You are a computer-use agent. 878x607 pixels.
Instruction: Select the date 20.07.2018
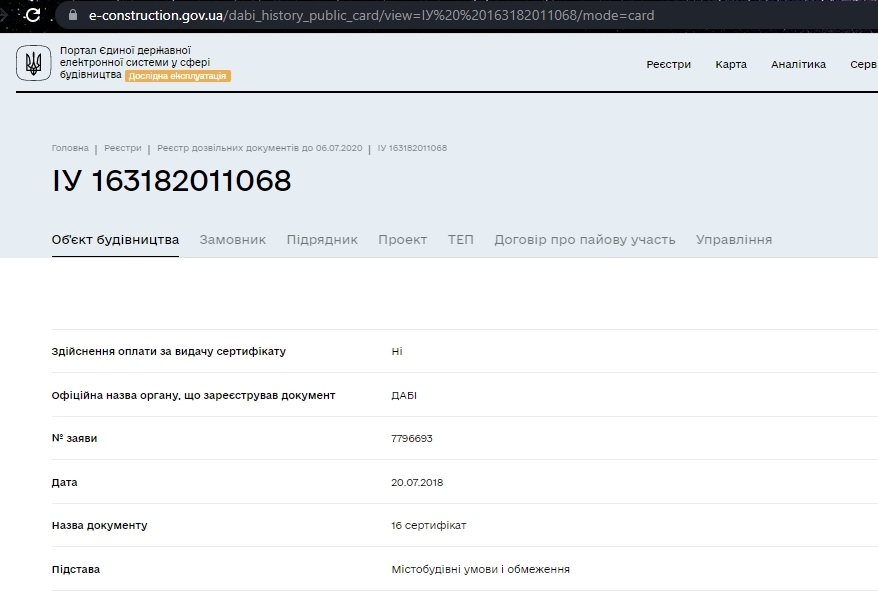click(x=417, y=483)
